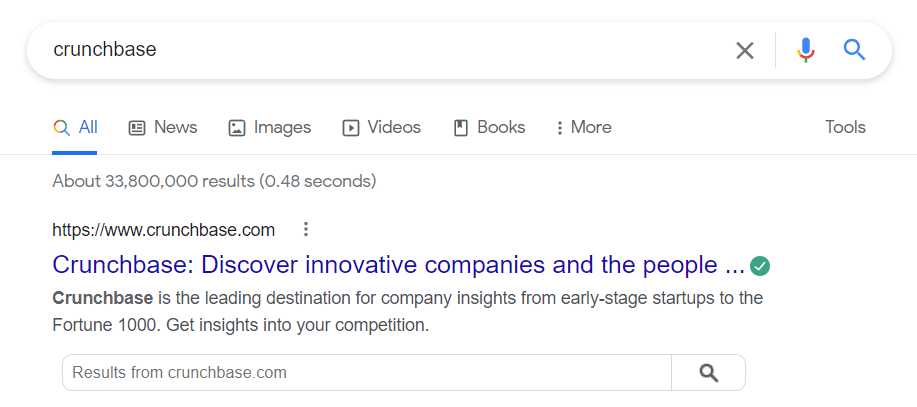Click the https://www.crunchbase.com URL text
The image size is (917, 407).
(164, 230)
